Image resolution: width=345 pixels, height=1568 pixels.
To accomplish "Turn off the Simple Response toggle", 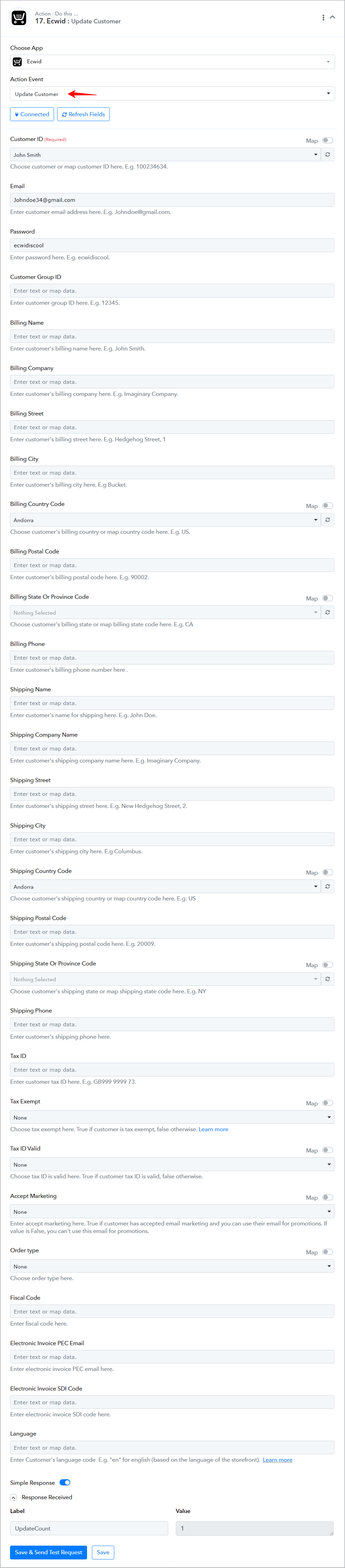I will click(x=65, y=1482).
